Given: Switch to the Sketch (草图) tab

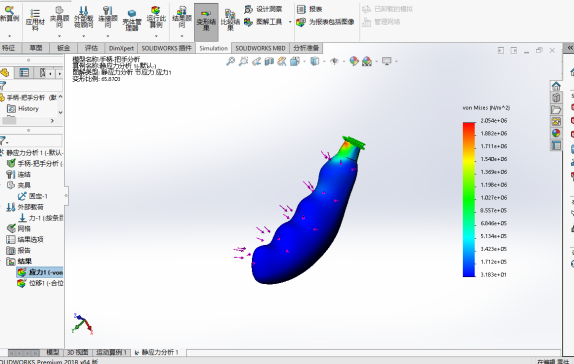Looking at the screenshot, I should click(36, 48).
